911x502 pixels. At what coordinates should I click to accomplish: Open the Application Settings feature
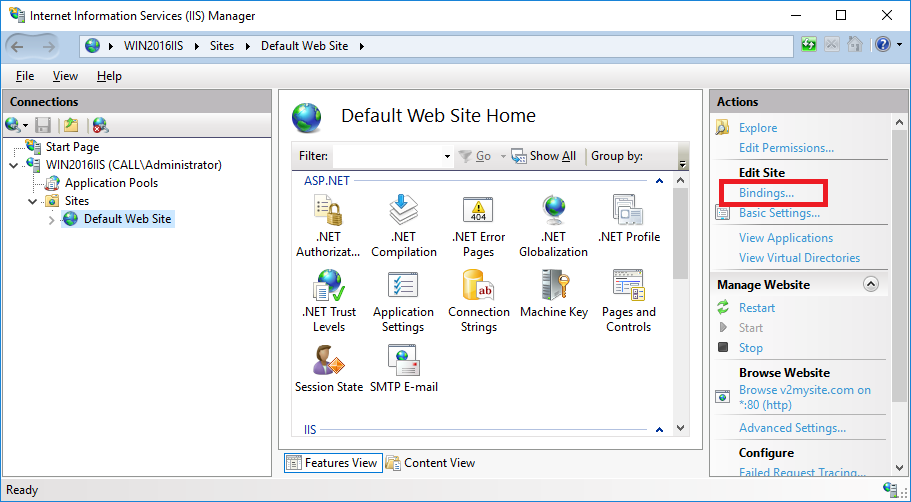tap(403, 300)
